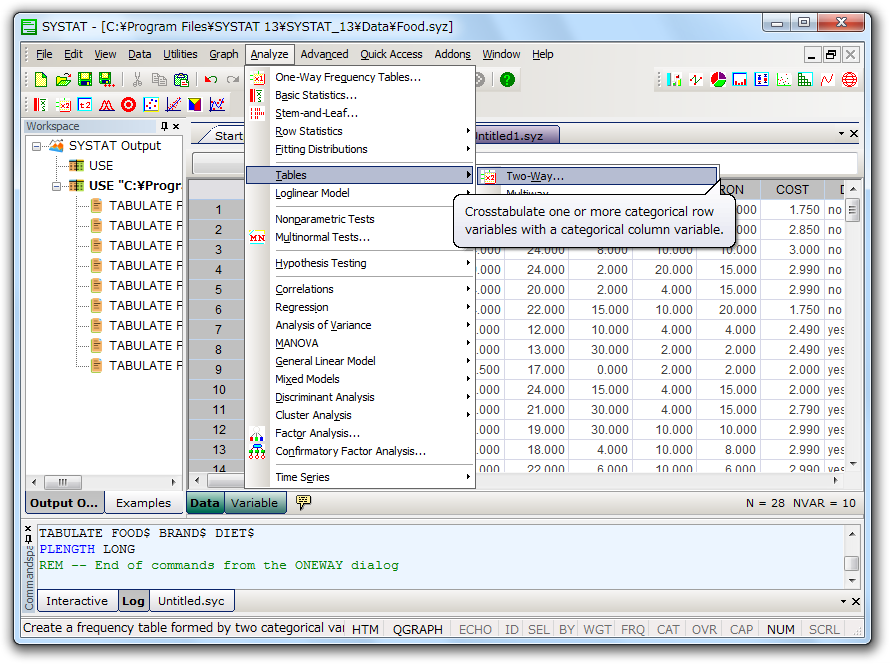Select the first USE node under SYSTAT Output
890x664 pixels.
92,166
